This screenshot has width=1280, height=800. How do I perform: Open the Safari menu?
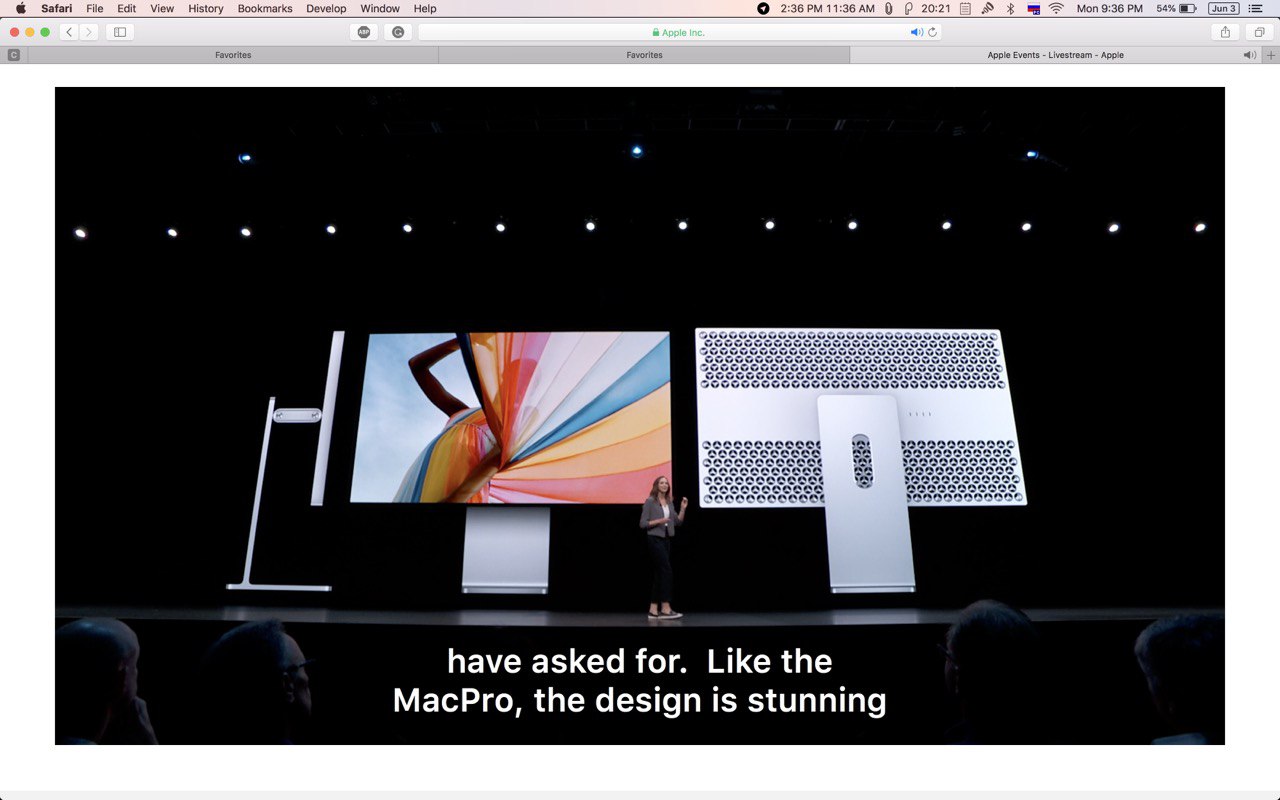point(56,8)
